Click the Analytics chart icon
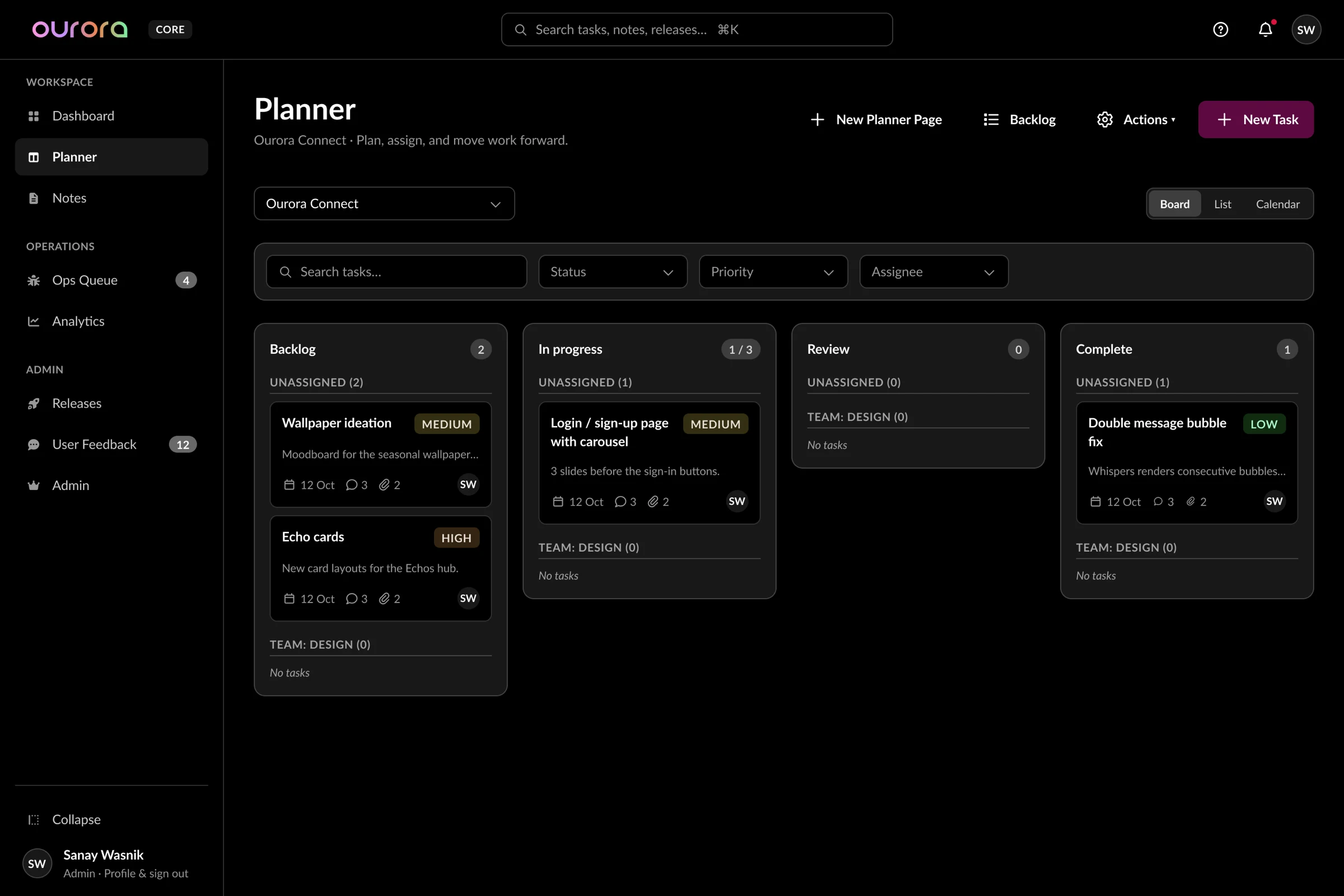 point(34,321)
